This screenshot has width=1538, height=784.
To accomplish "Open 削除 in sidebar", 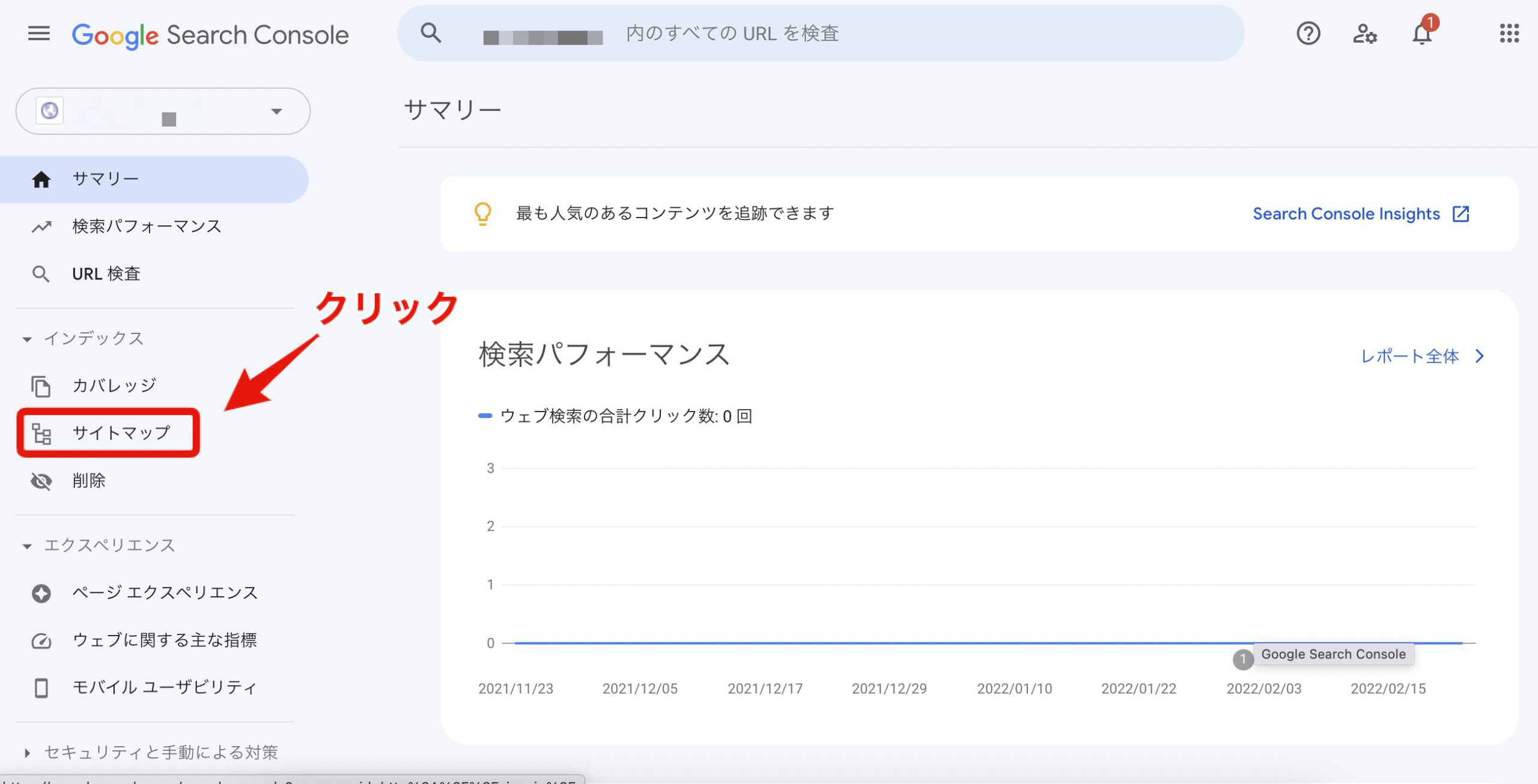I will click(89, 481).
